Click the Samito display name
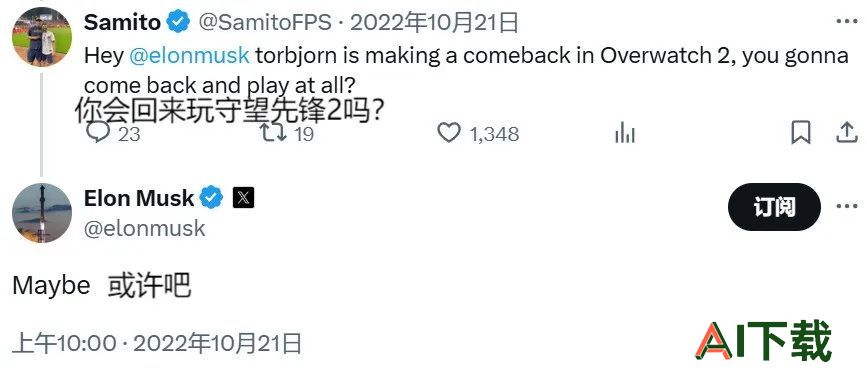This screenshot has height=368, width=867. [x=123, y=23]
